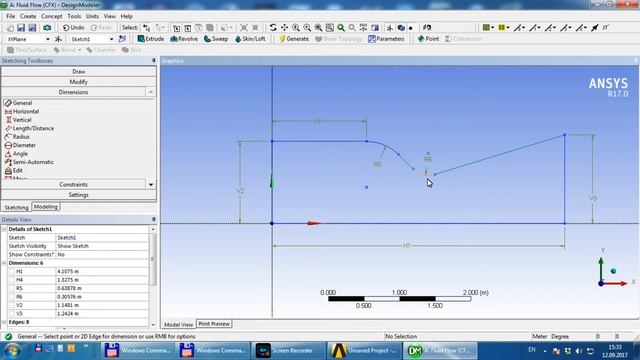Viewport: 640px width, 360px height.
Task: Select the General dimension tool
Action: (x=18, y=103)
